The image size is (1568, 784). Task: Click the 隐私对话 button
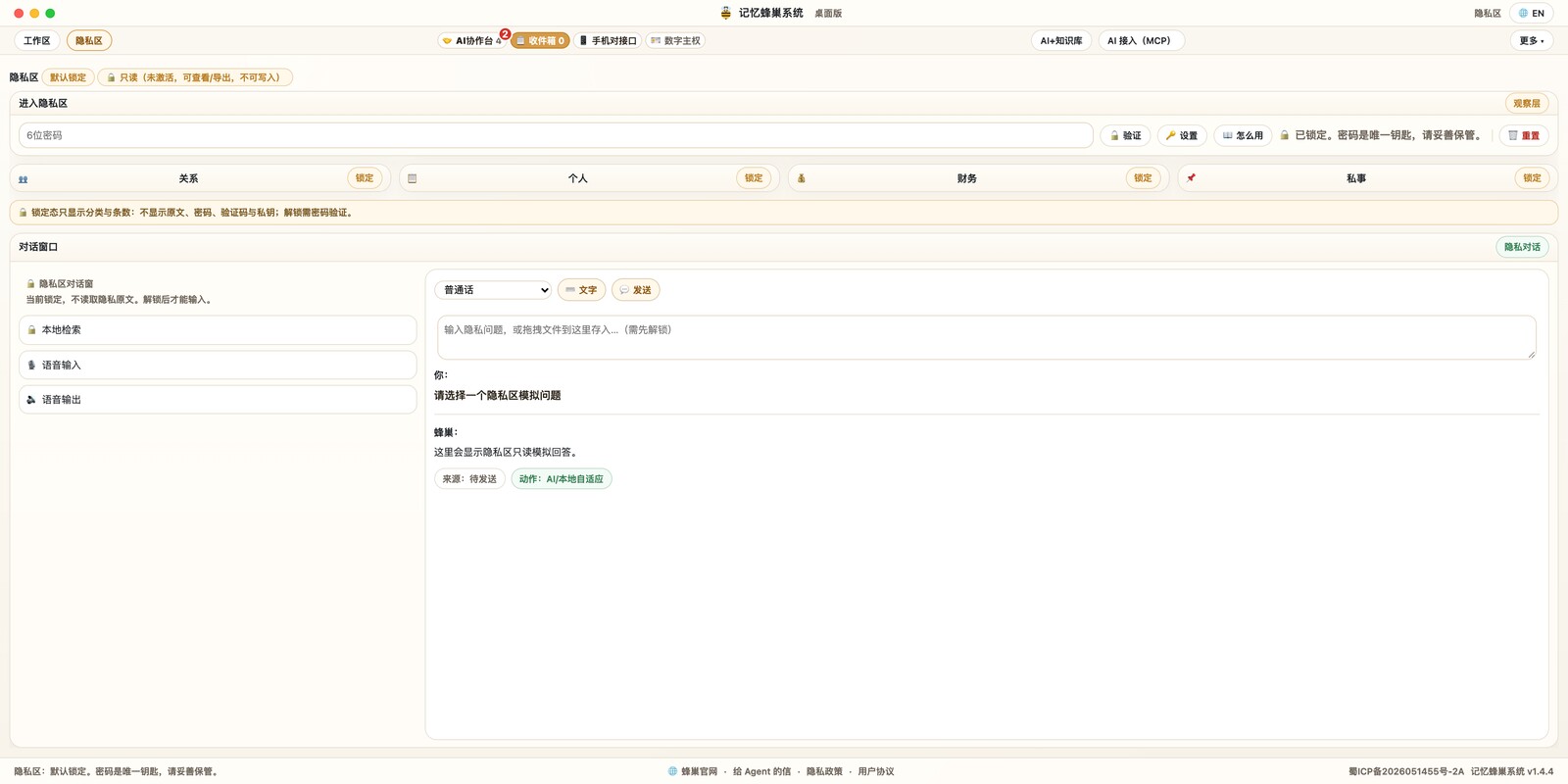[x=1522, y=247]
